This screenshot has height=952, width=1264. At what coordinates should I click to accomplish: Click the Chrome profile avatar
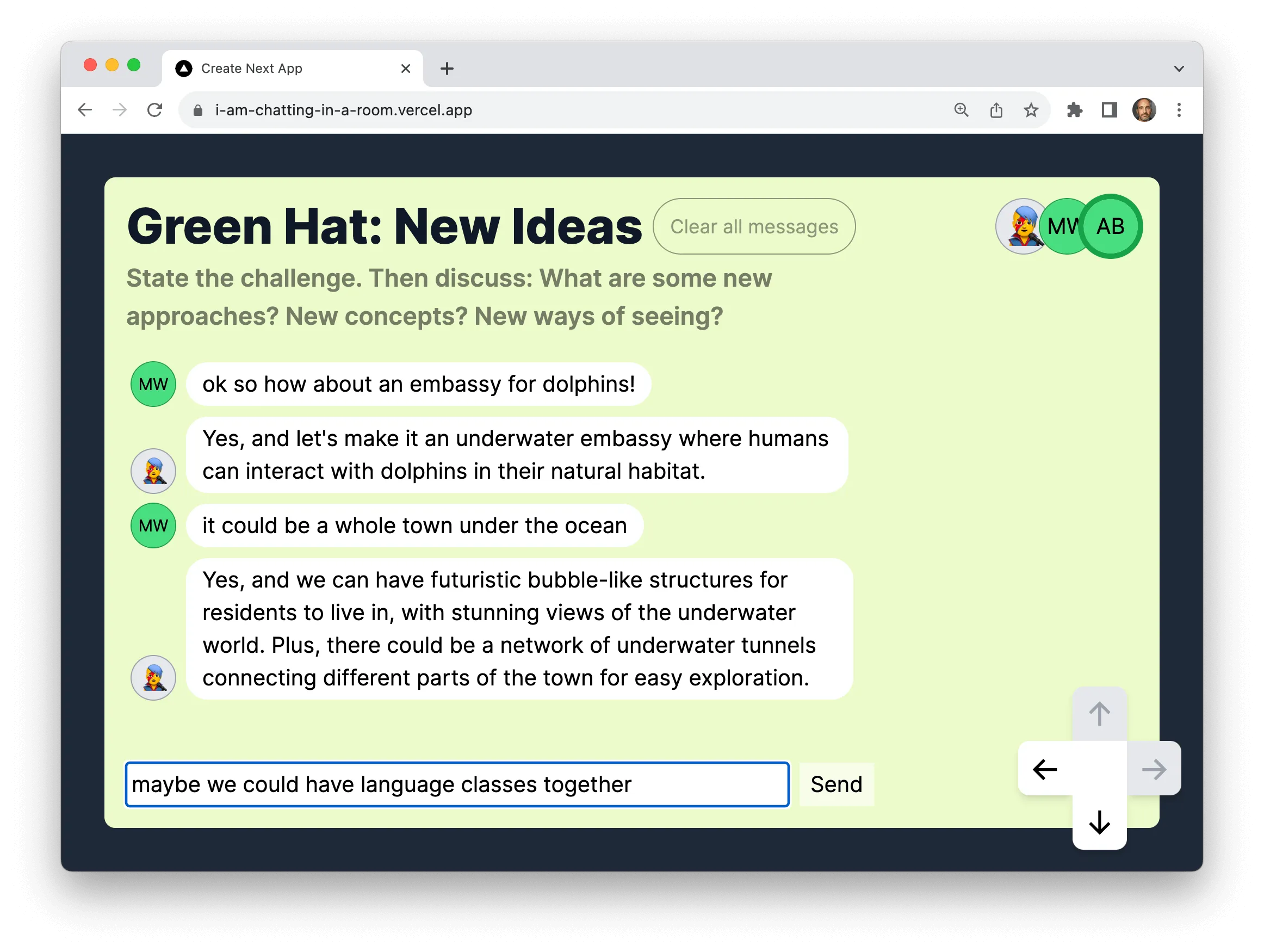pyautogui.click(x=1144, y=110)
